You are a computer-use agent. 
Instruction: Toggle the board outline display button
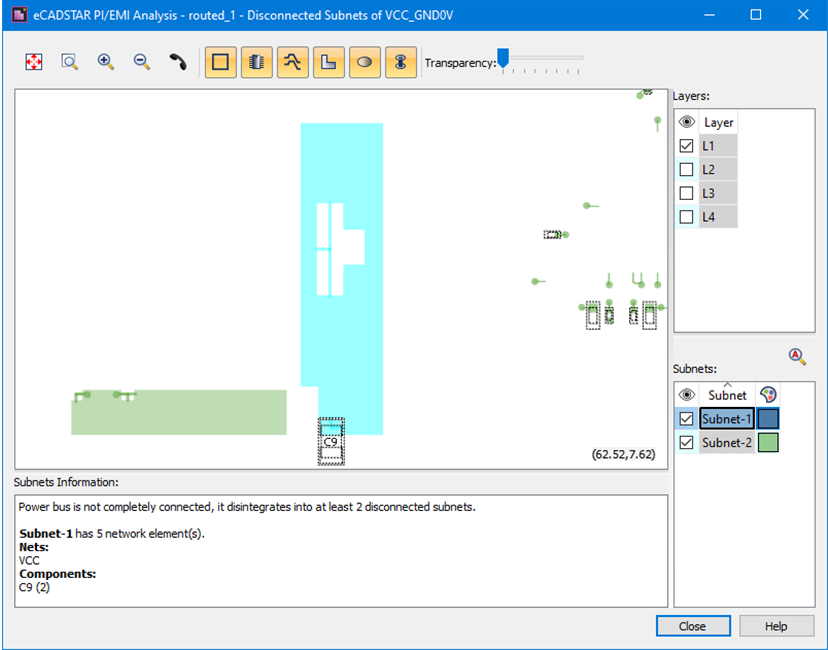point(220,62)
